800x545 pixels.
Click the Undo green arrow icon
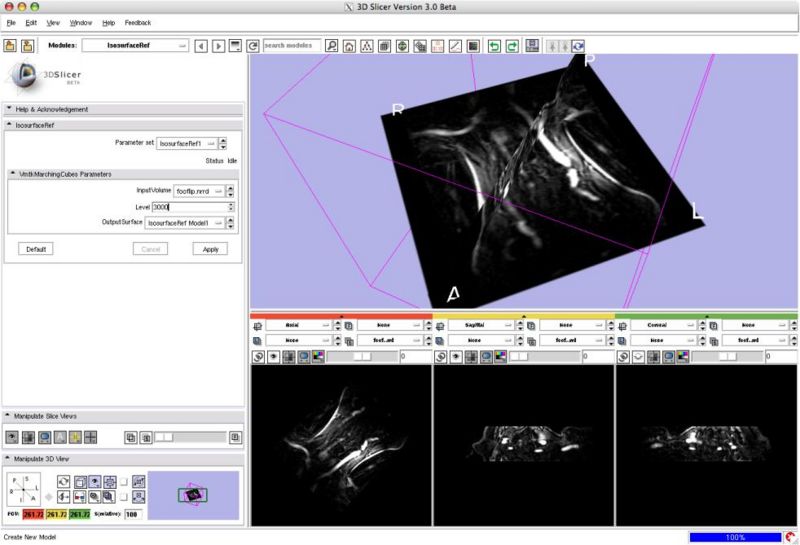(x=494, y=46)
